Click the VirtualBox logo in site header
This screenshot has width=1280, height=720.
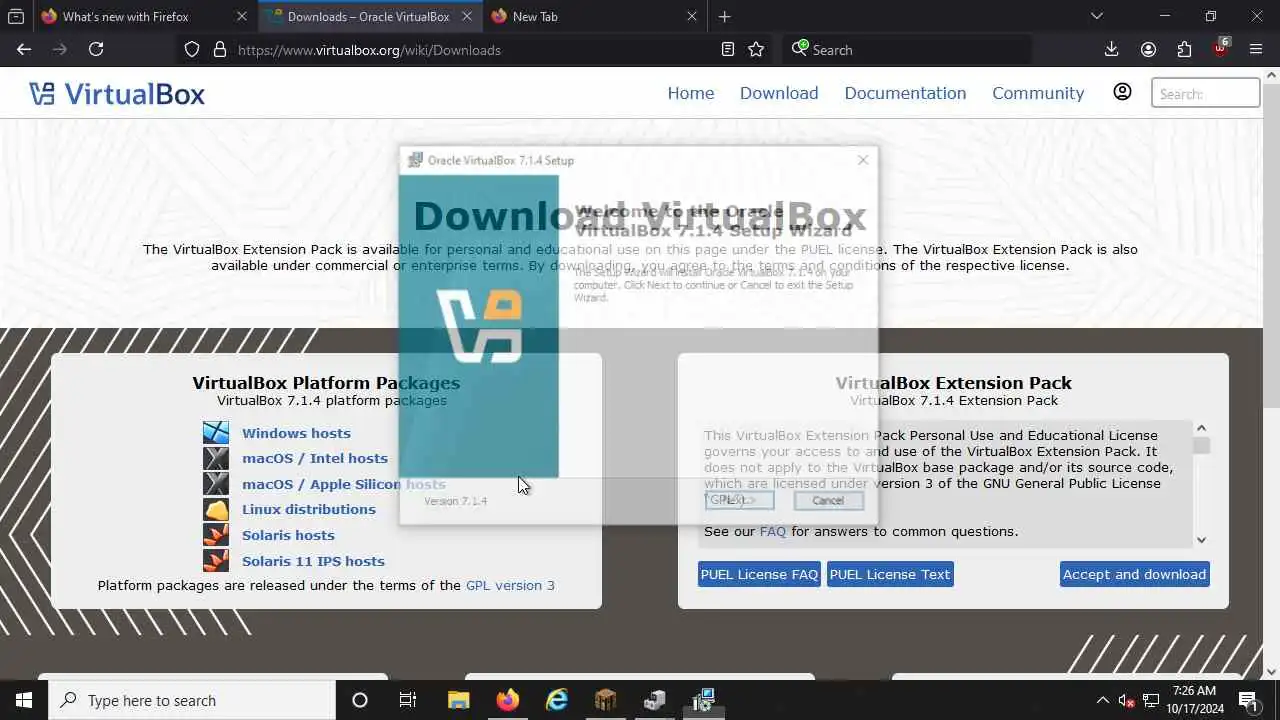(x=117, y=94)
